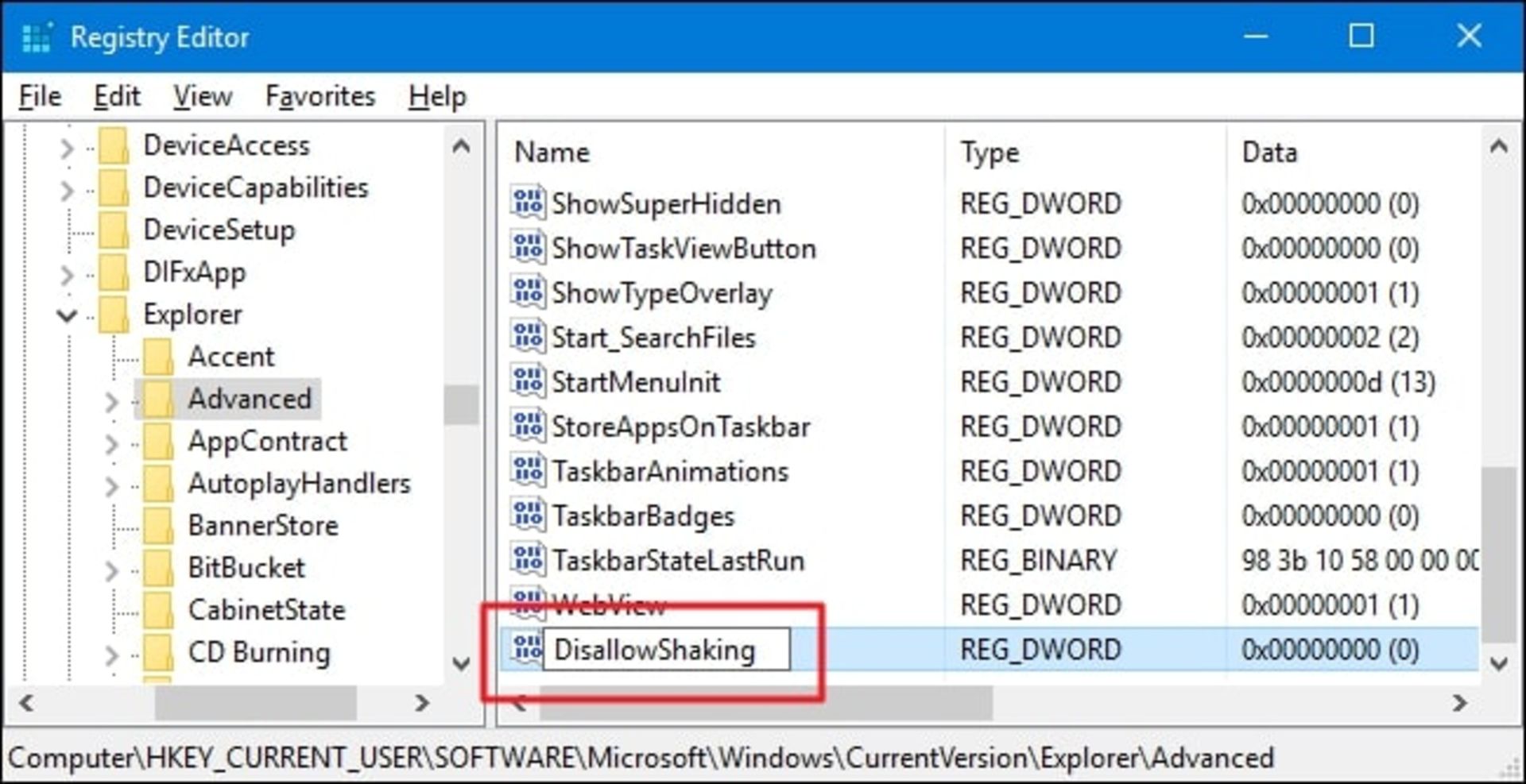
Task: Click the tree pane scroll up arrow
Action: [461, 146]
